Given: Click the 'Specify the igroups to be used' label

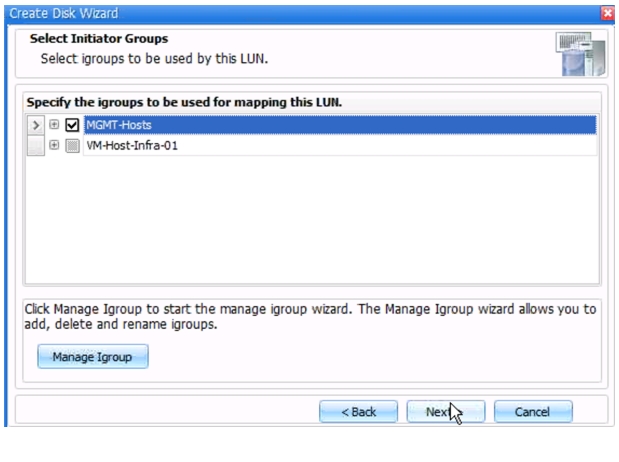Looking at the screenshot, I should pyautogui.click(x=184, y=102).
